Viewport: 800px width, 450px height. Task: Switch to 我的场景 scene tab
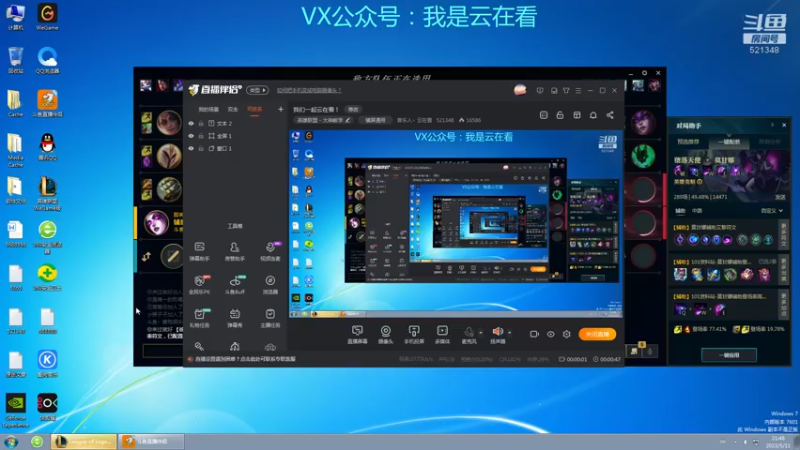[x=208, y=109]
